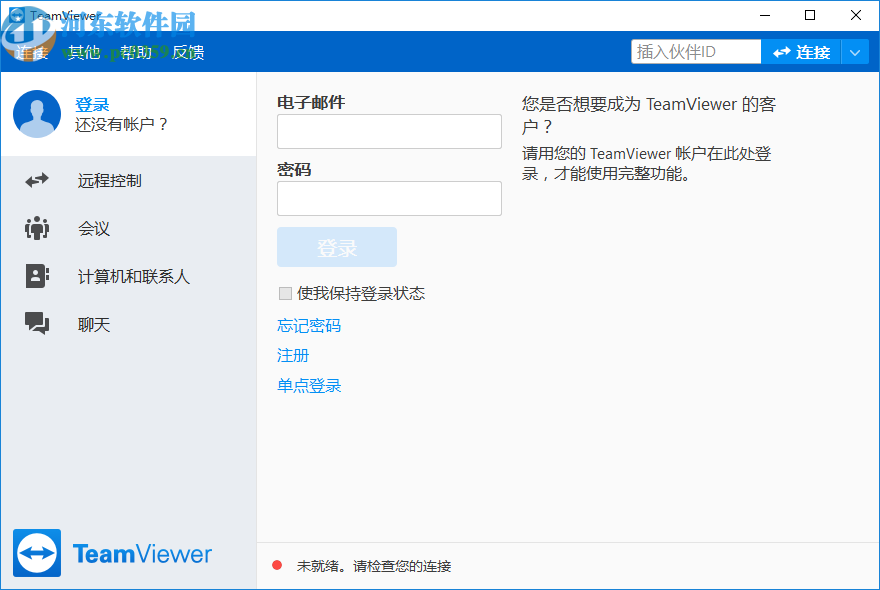Open the 会议 panel icon

[36, 228]
